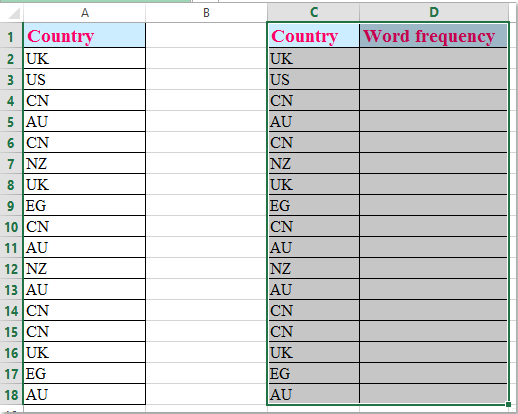Select column B header
Image resolution: width=518 pixels, height=414 pixels.
pos(206,13)
